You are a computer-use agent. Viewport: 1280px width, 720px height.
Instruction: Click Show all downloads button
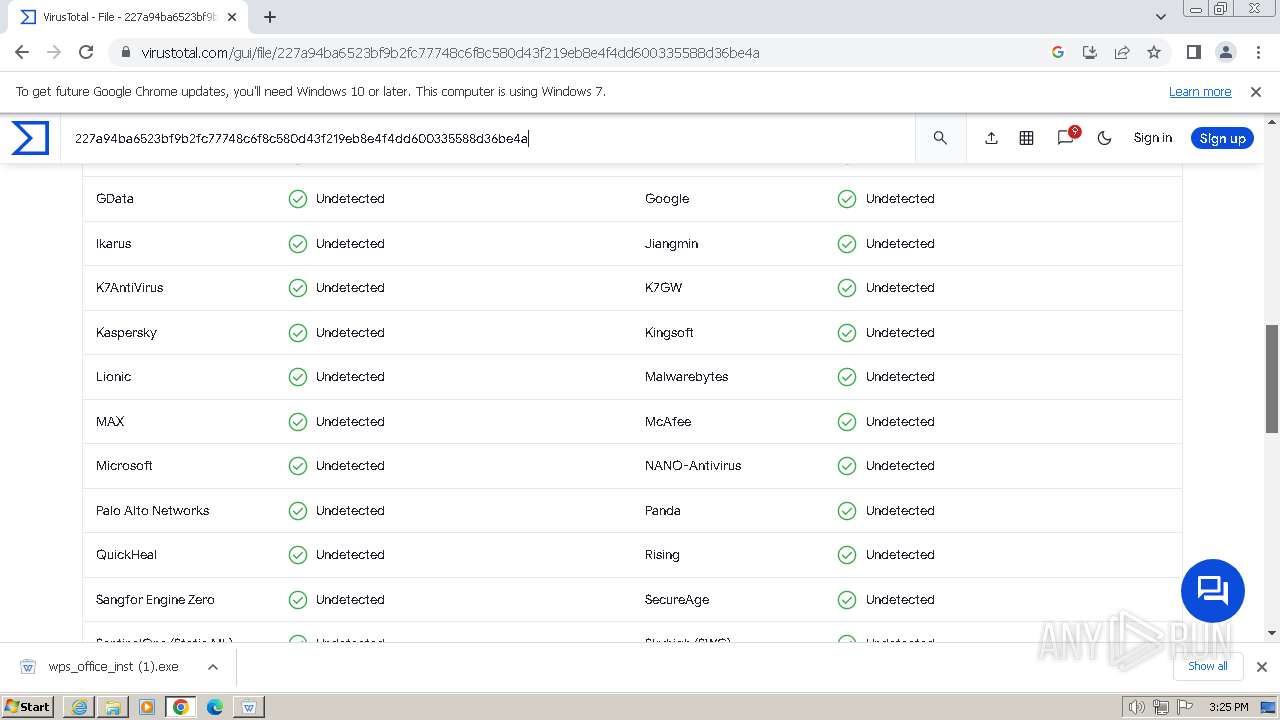coord(1208,666)
